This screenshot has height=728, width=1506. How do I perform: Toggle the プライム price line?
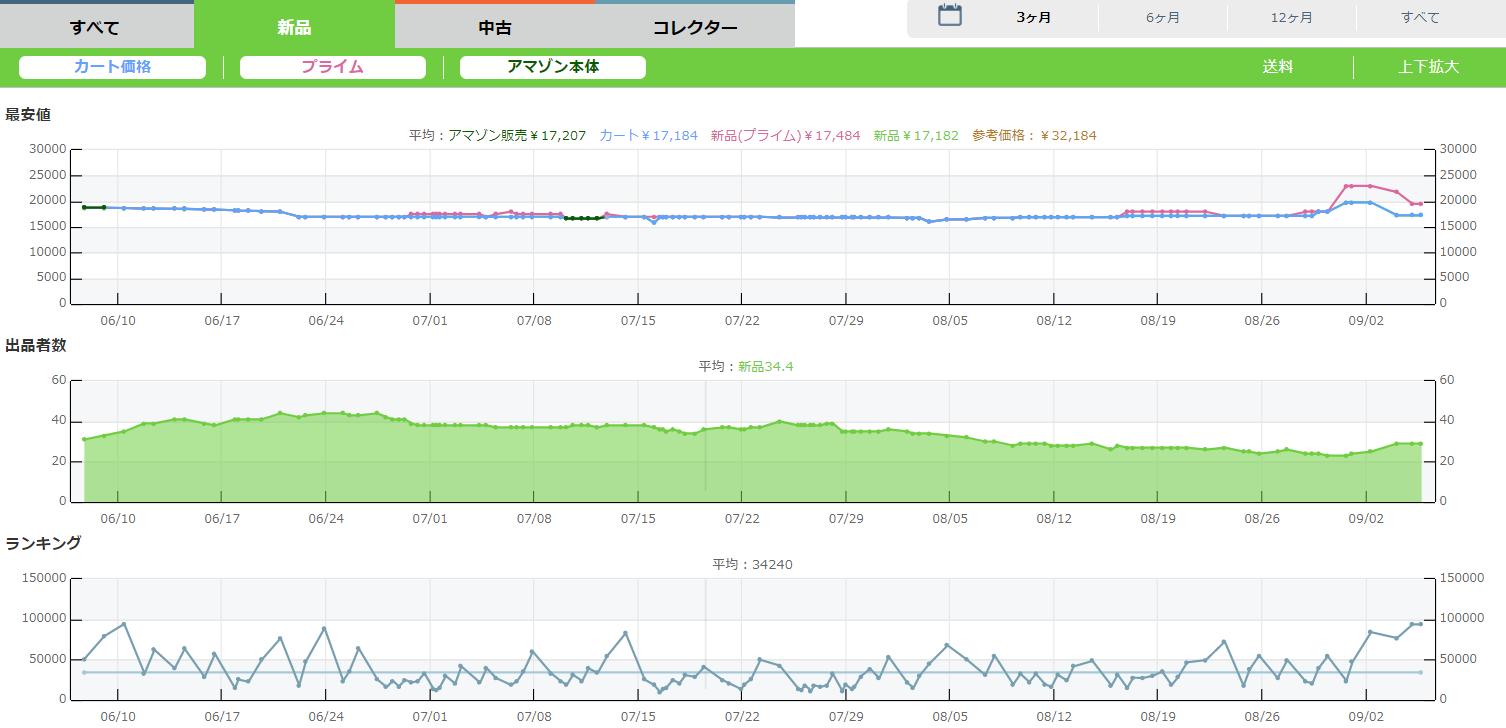[x=332, y=67]
